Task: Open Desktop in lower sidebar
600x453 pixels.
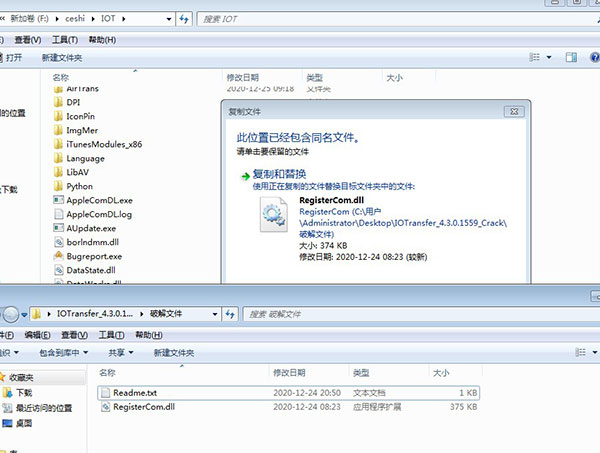Action: tap(7, 423)
